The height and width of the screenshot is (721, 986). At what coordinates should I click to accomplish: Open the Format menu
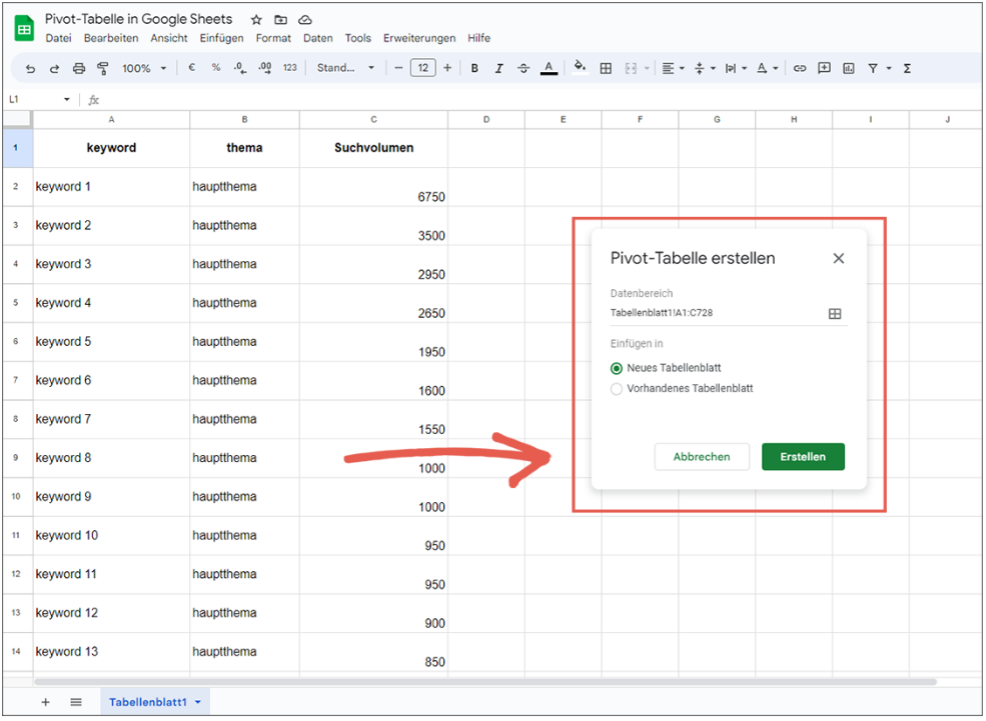coord(273,38)
